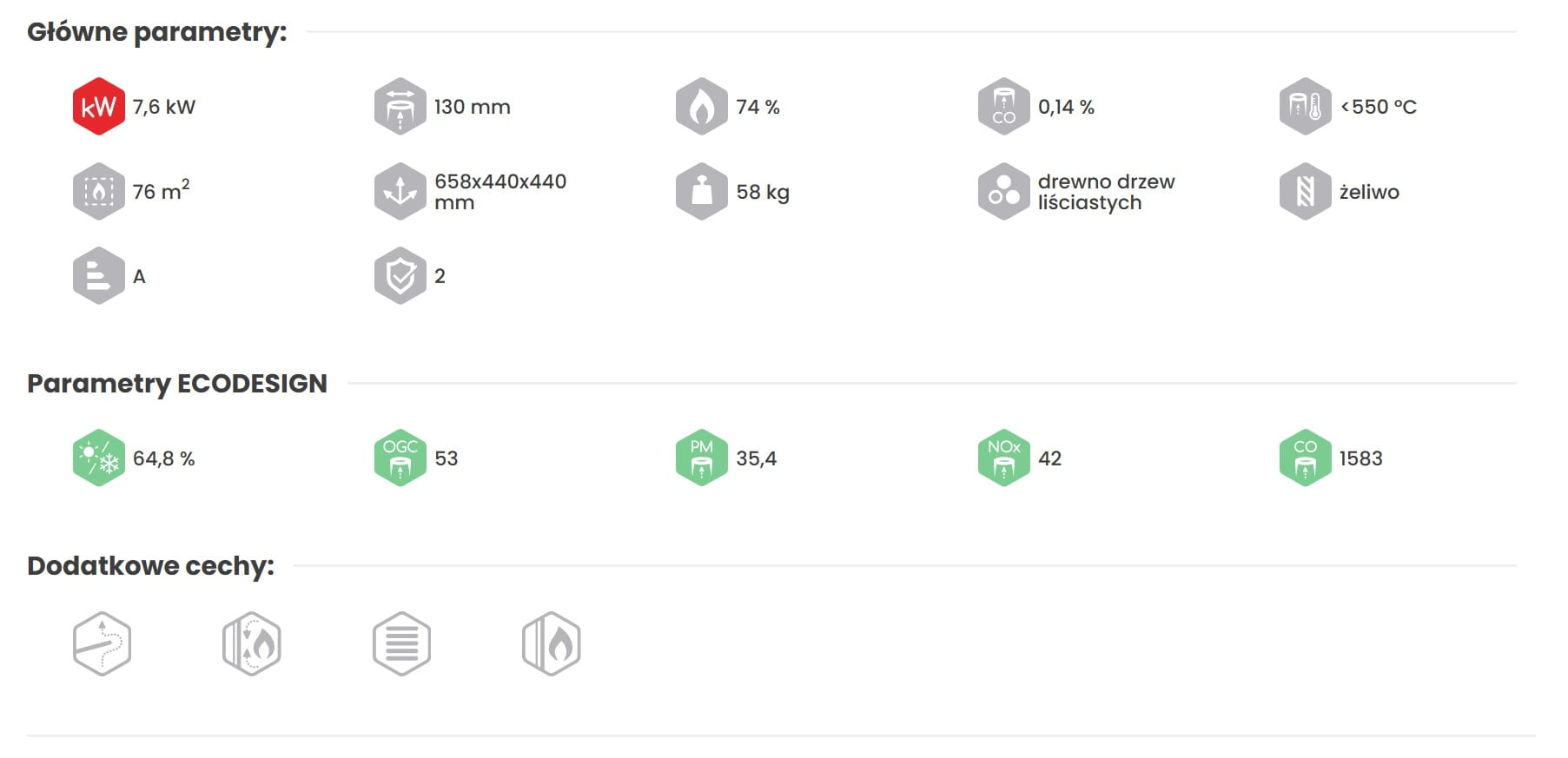Click the green OGC emission icon
Viewport: 1568px width, 758px height.
click(400, 458)
